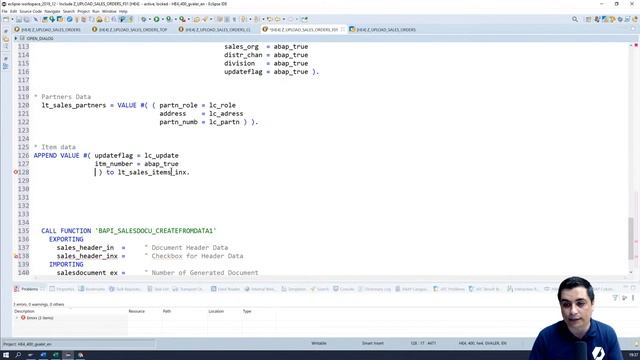Switch to the Properties view tab
The width and height of the screenshot is (640, 360).
tap(62, 289)
